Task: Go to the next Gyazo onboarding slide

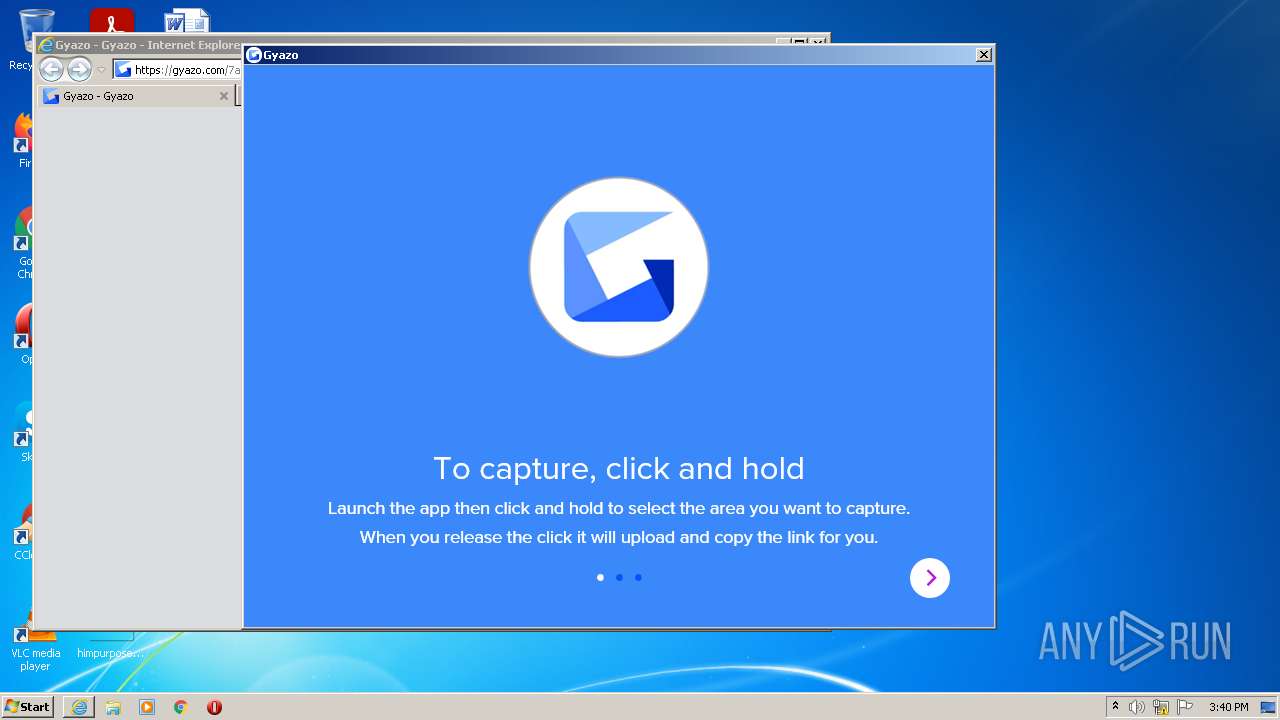Action: tap(930, 578)
